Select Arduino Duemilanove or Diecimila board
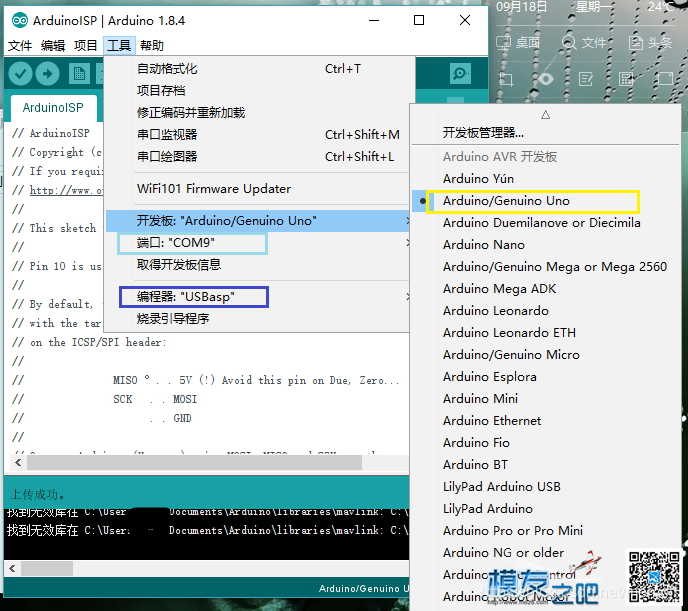Image resolution: width=688 pixels, height=611 pixels. [545, 223]
